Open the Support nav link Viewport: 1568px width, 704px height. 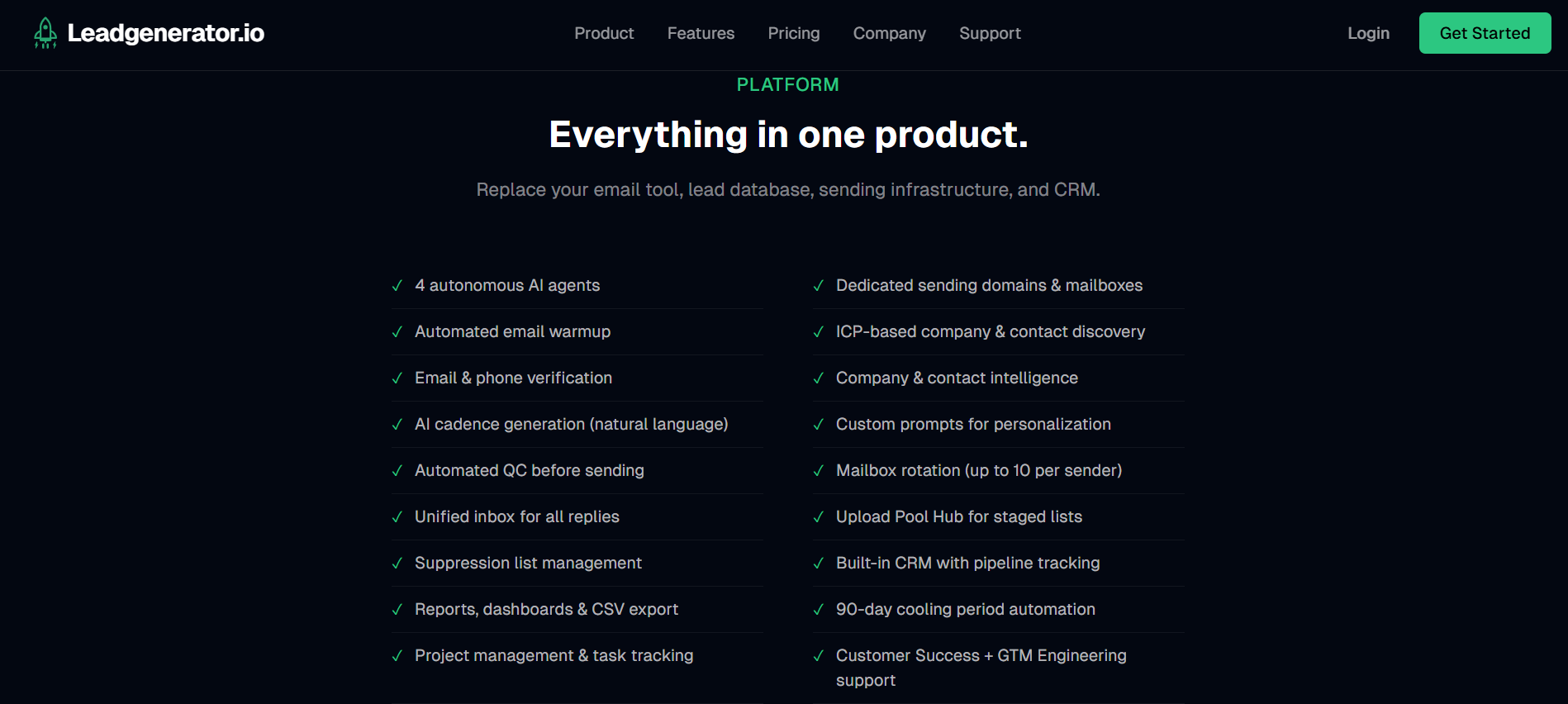click(x=990, y=33)
